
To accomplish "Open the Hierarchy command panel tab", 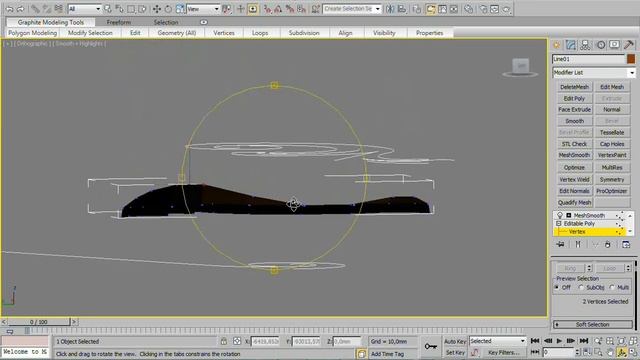I will pos(585,45).
